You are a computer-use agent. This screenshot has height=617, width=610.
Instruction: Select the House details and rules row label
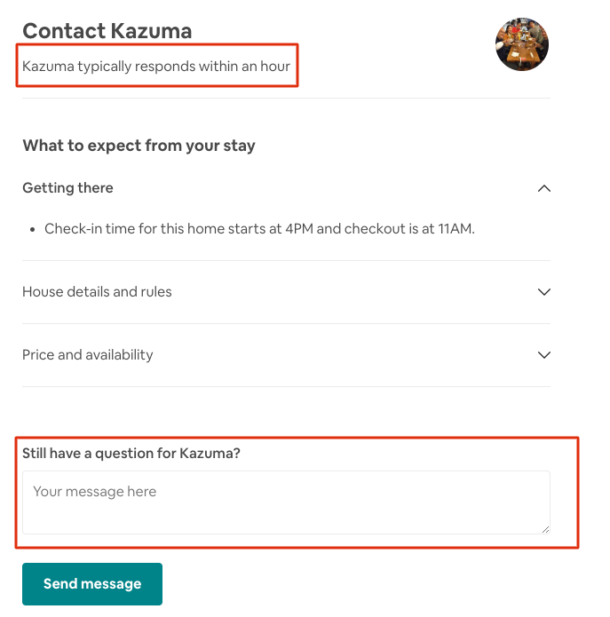click(97, 292)
